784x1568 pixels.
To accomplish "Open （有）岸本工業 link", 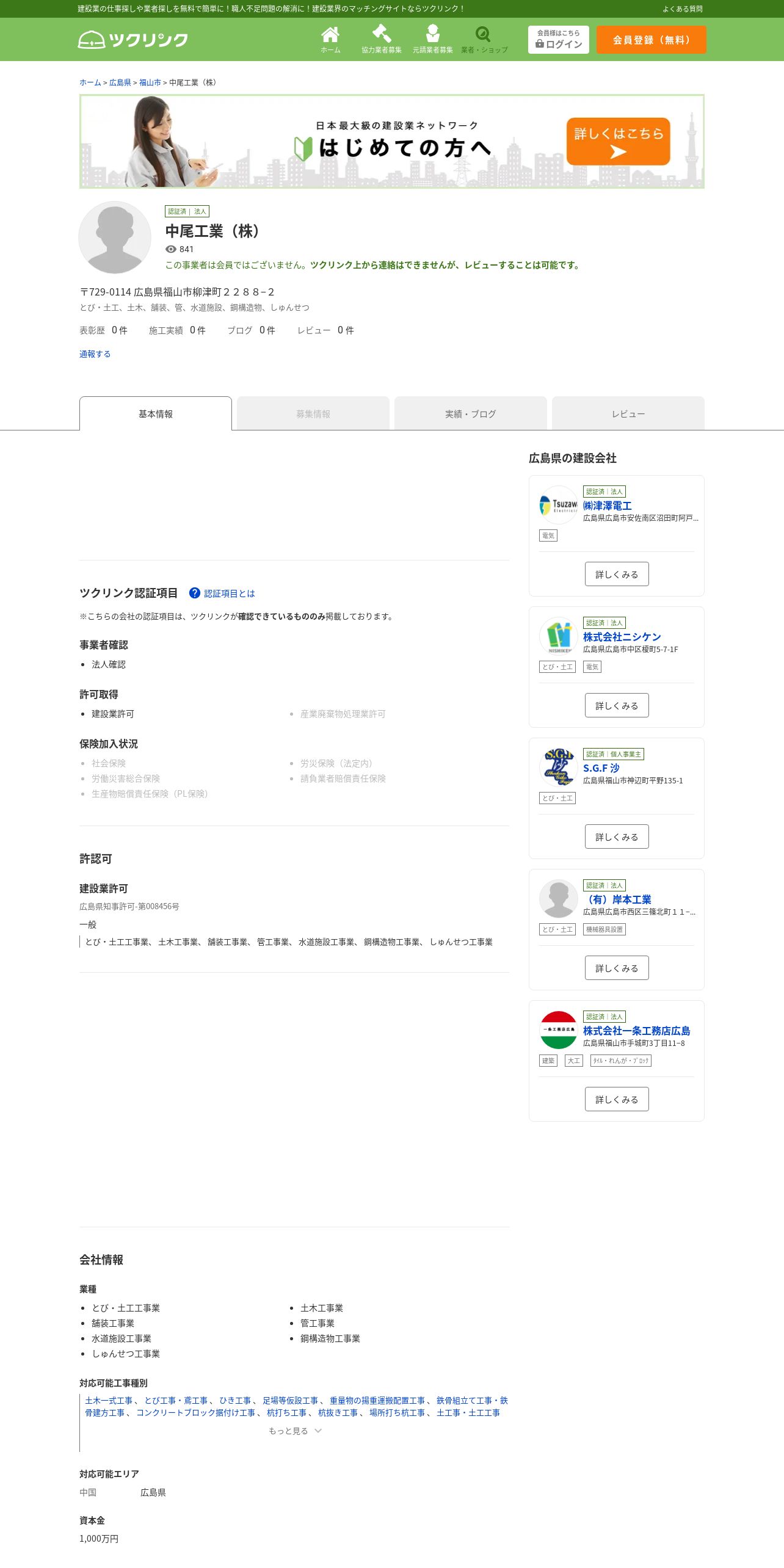I will [x=617, y=899].
